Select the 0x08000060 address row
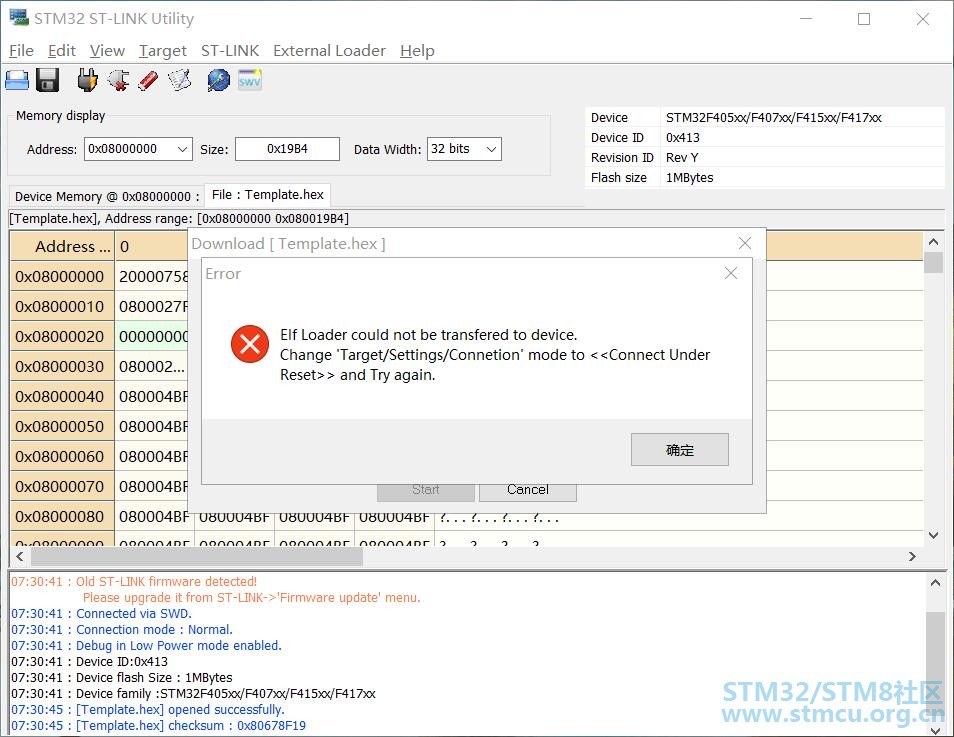The height and width of the screenshot is (737, 954). (x=62, y=456)
